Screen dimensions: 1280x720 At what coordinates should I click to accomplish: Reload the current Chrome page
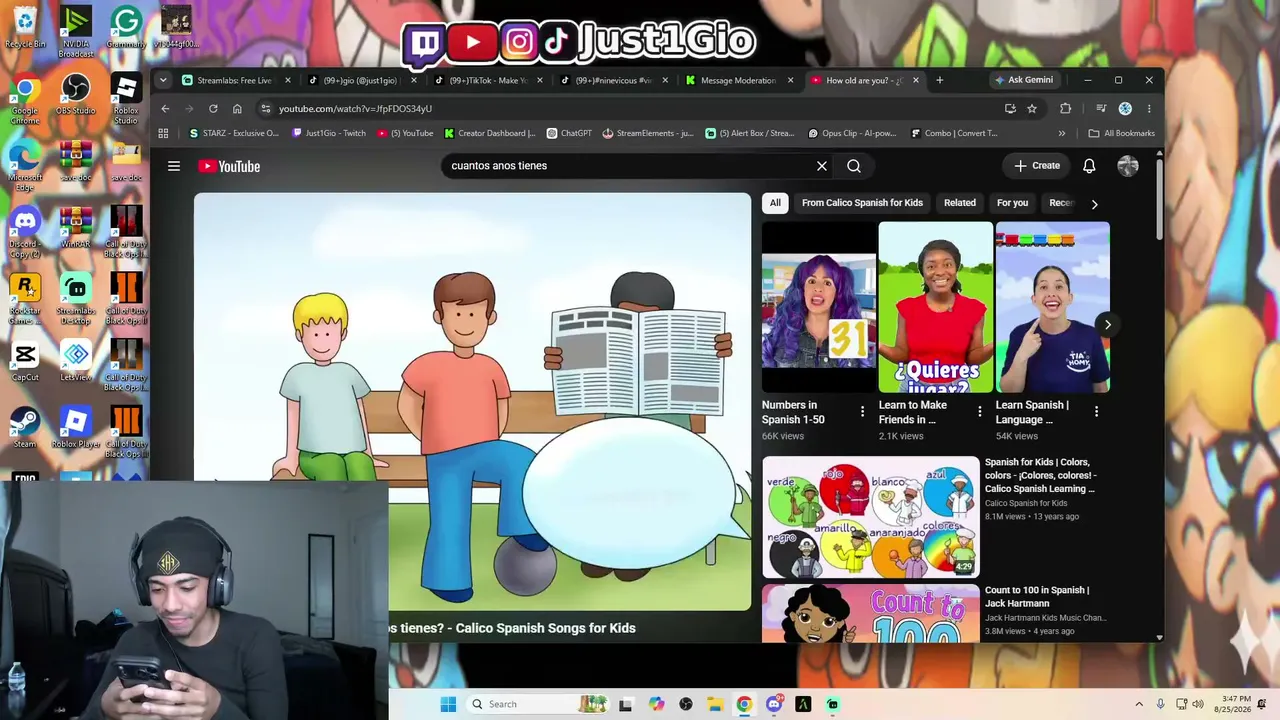click(x=213, y=108)
